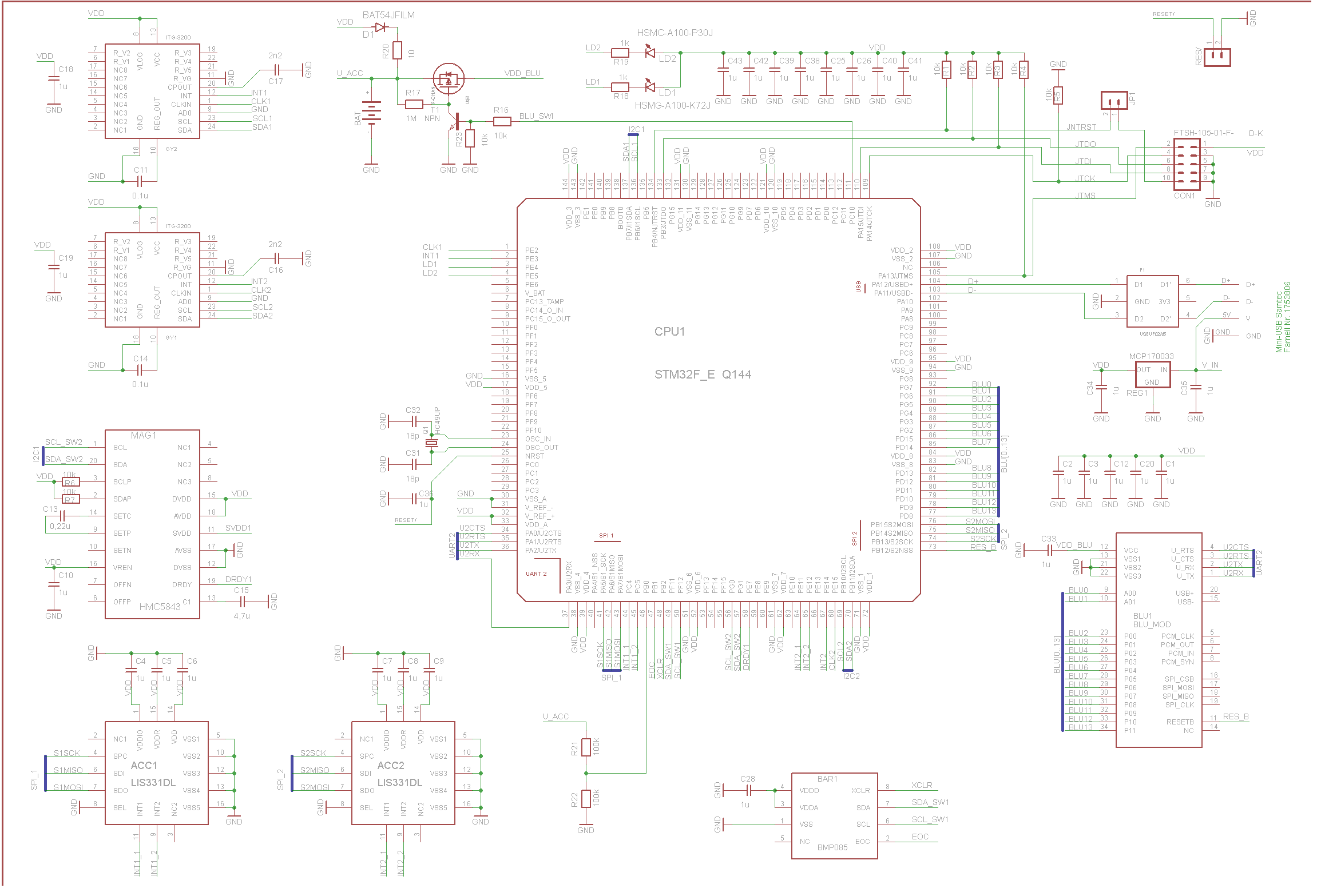Screen dimensions: 1317x896
Task: Select the LD2 LED symbol
Action: point(650,52)
